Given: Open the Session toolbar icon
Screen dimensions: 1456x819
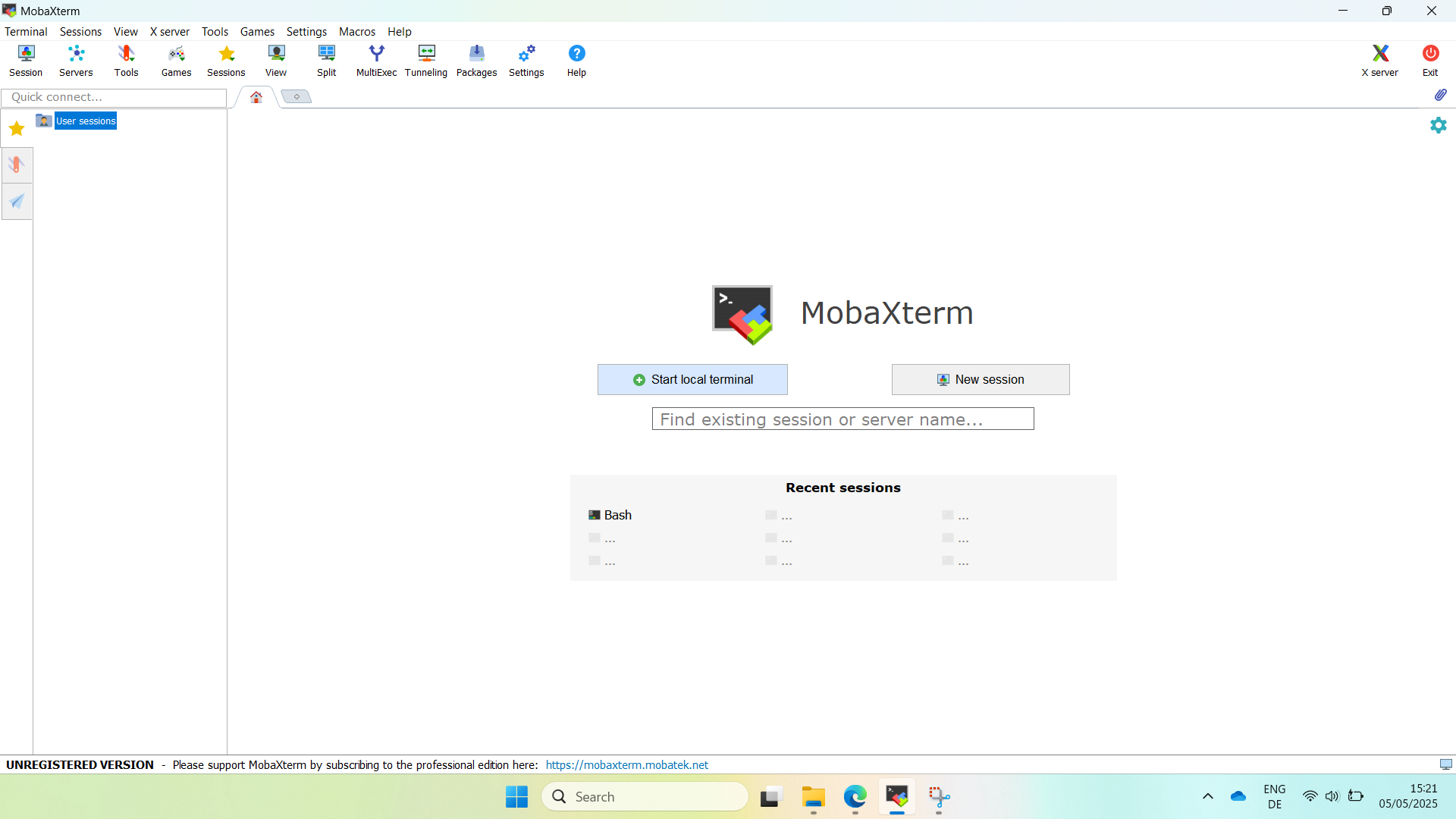Looking at the screenshot, I should (x=26, y=61).
